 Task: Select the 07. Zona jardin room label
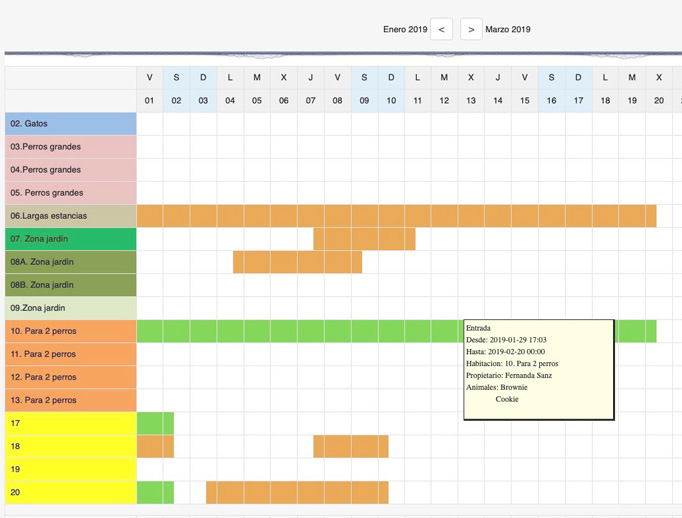[71, 239]
